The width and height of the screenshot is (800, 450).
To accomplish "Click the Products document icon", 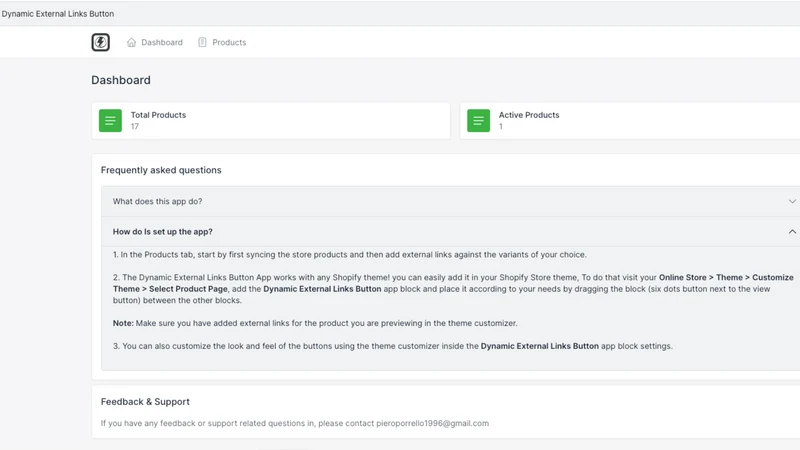I will pos(203,42).
